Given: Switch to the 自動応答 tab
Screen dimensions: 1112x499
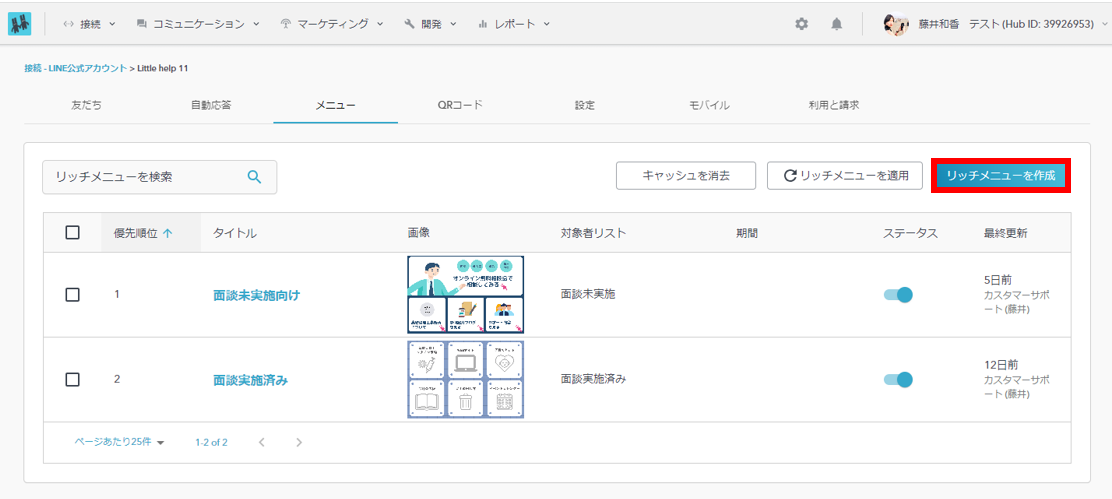Looking at the screenshot, I should (x=210, y=105).
